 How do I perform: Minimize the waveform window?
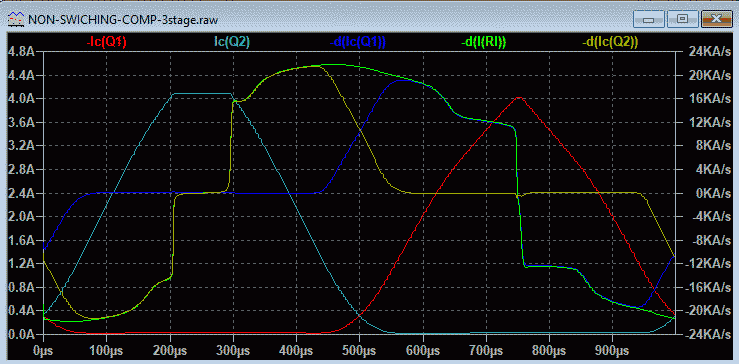pos(649,19)
